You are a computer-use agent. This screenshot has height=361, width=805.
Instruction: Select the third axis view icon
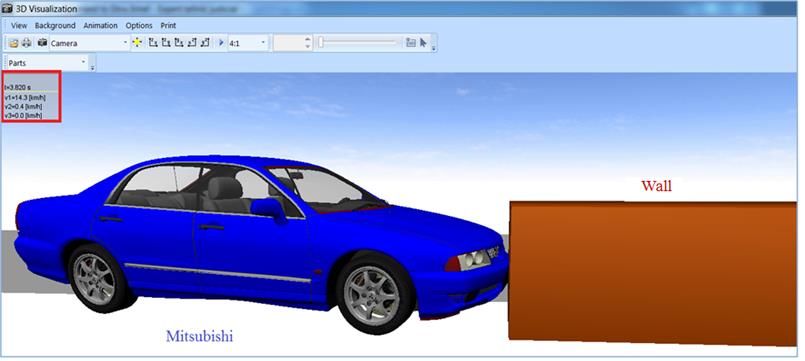coord(179,43)
